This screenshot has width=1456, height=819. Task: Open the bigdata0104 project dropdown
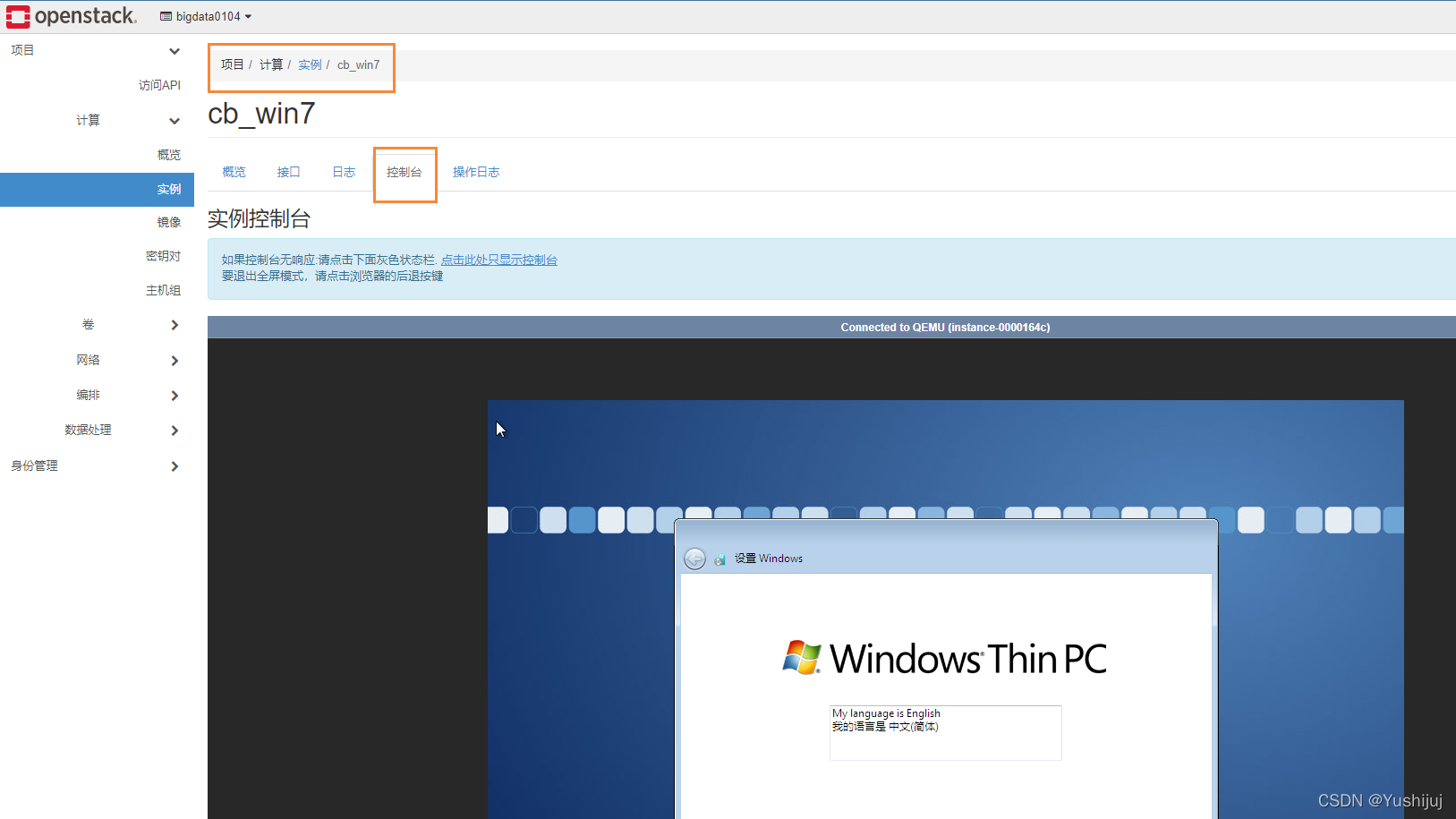[206, 16]
